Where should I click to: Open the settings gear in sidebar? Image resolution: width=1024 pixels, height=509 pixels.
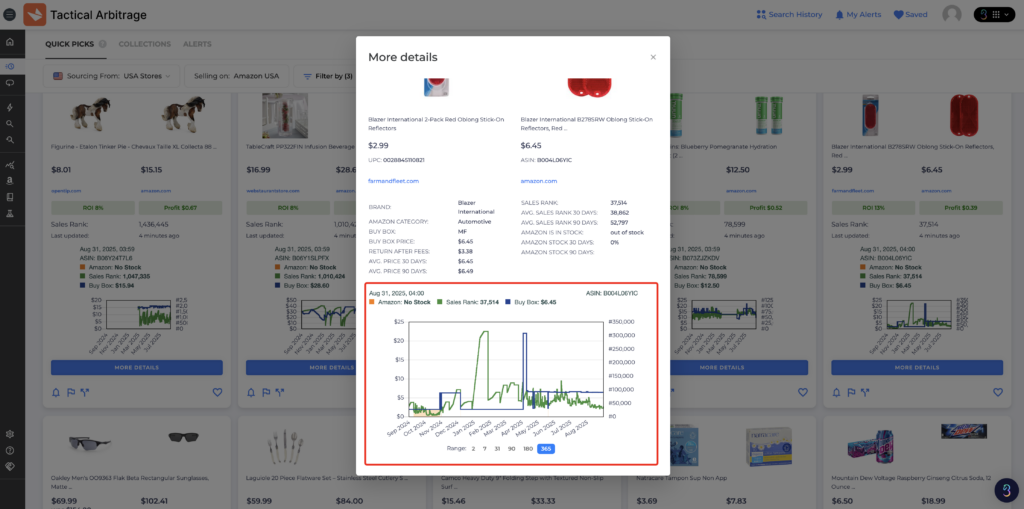click(10, 435)
